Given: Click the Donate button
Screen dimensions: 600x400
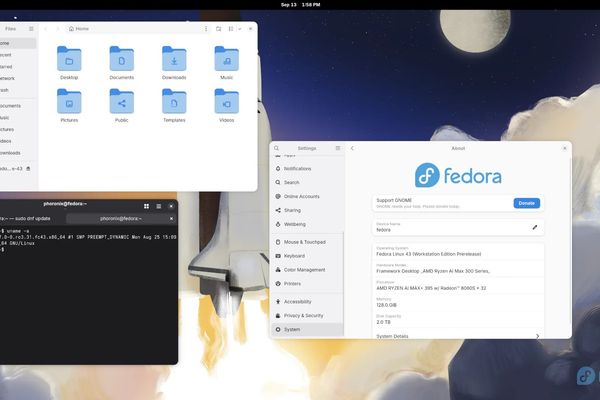Looking at the screenshot, I should tap(527, 203).
